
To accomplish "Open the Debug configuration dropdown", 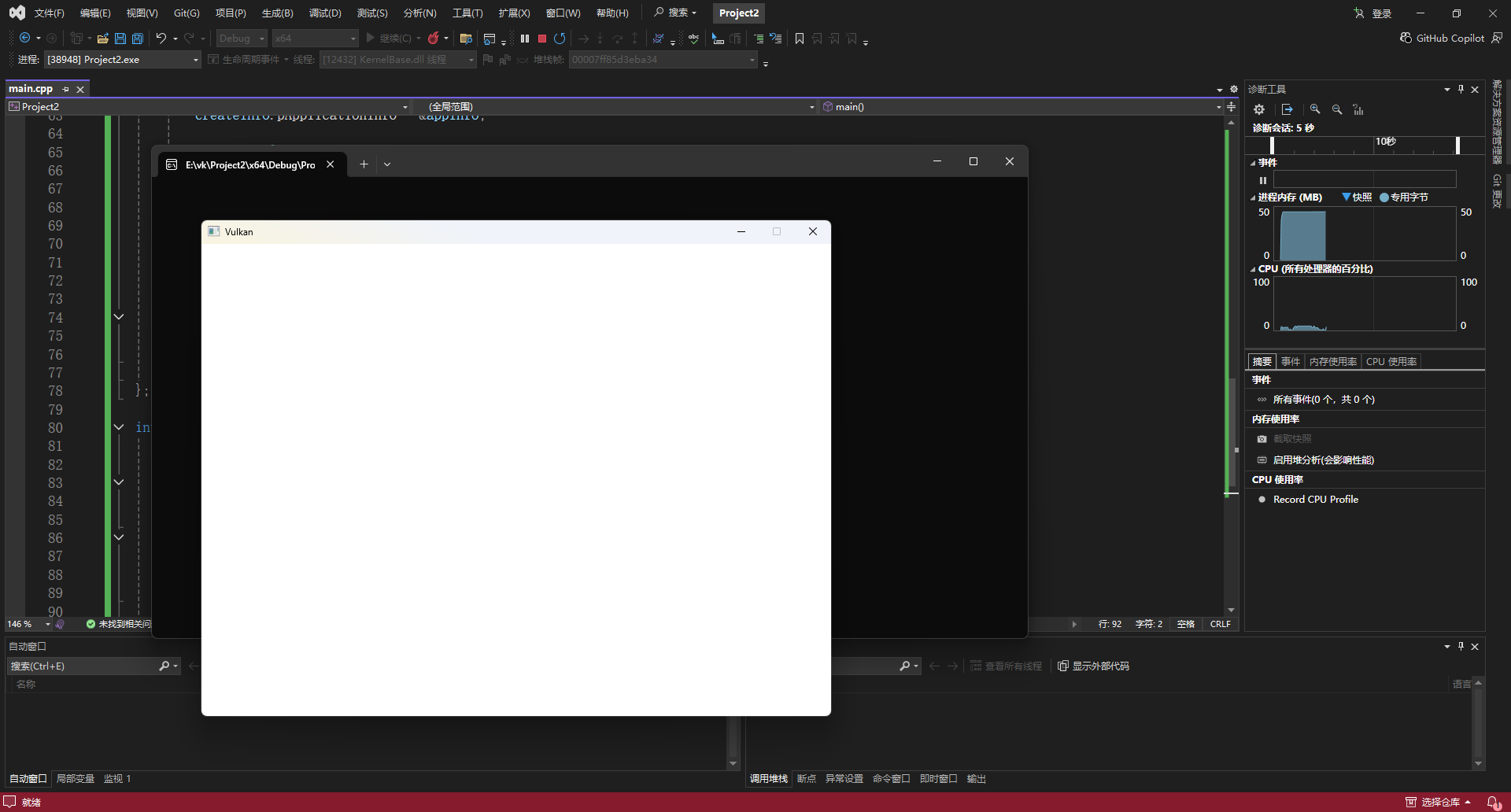I will [x=242, y=38].
